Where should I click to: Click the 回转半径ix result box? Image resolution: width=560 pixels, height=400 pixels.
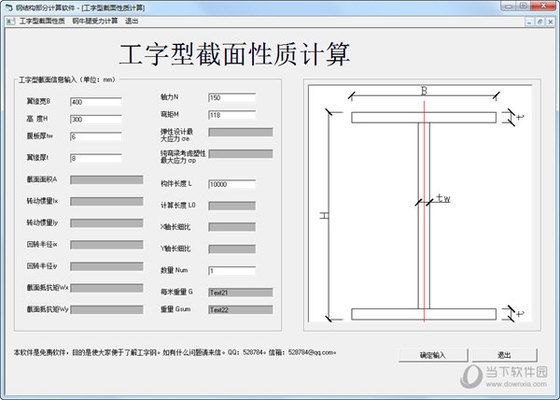pos(107,245)
